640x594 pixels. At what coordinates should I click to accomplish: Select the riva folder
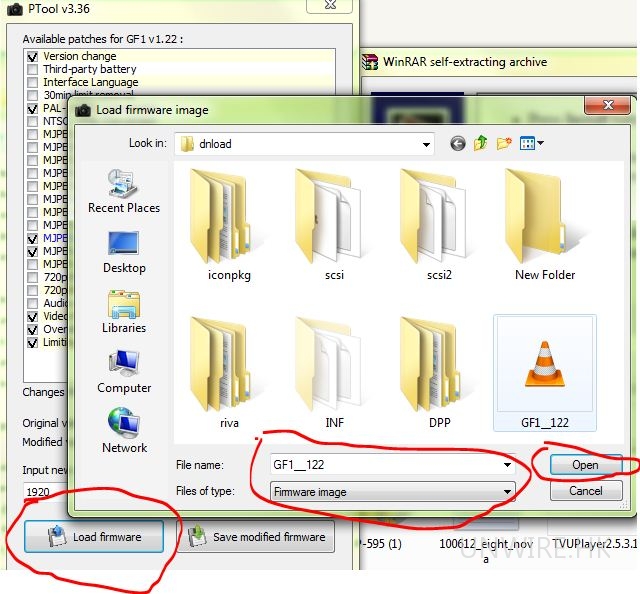click(229, 372)
